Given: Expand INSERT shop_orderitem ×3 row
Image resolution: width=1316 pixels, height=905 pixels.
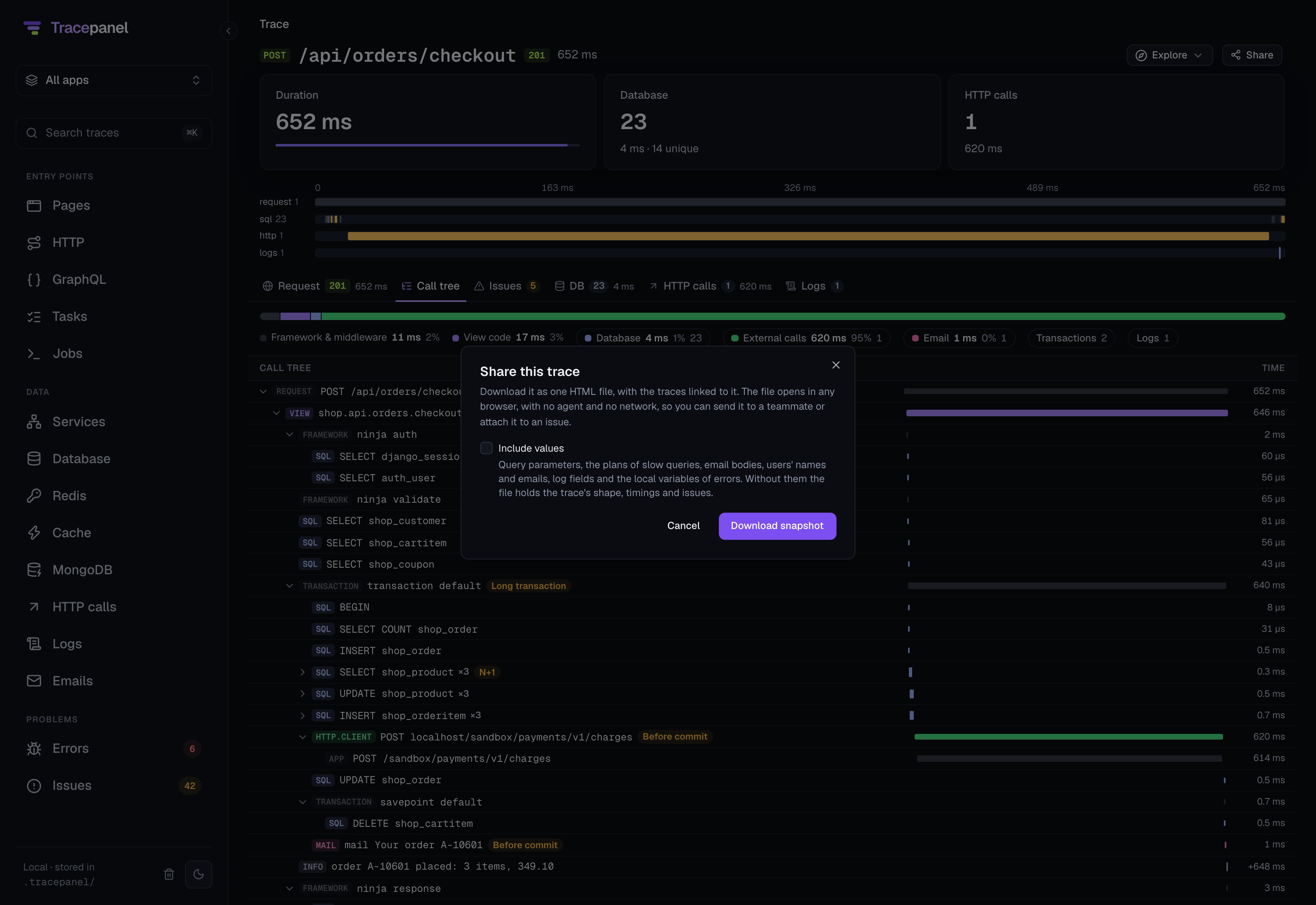Looking at the screenshot, I should (302, 716).
